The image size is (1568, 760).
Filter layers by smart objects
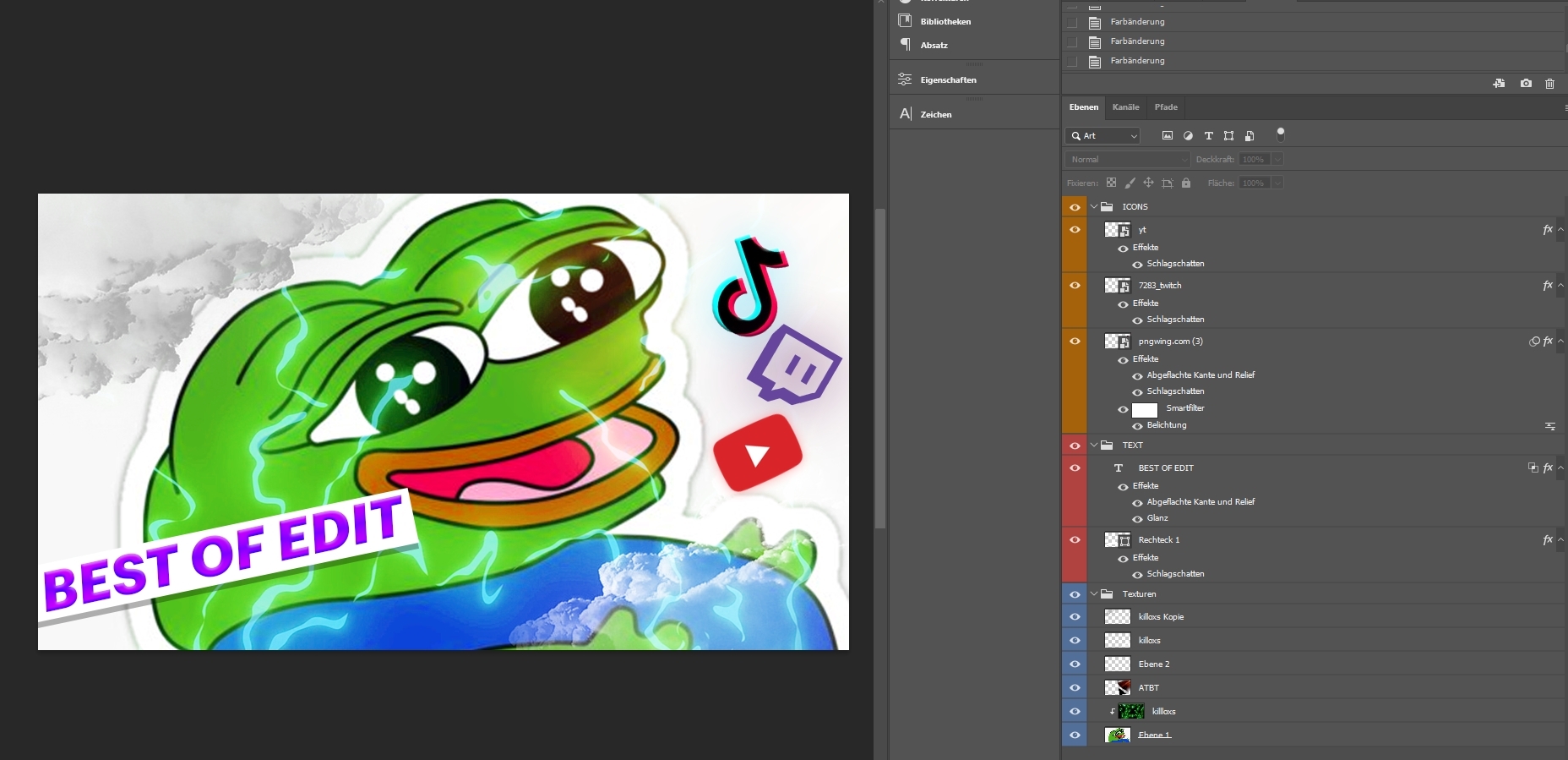(x=1249, y=135)
